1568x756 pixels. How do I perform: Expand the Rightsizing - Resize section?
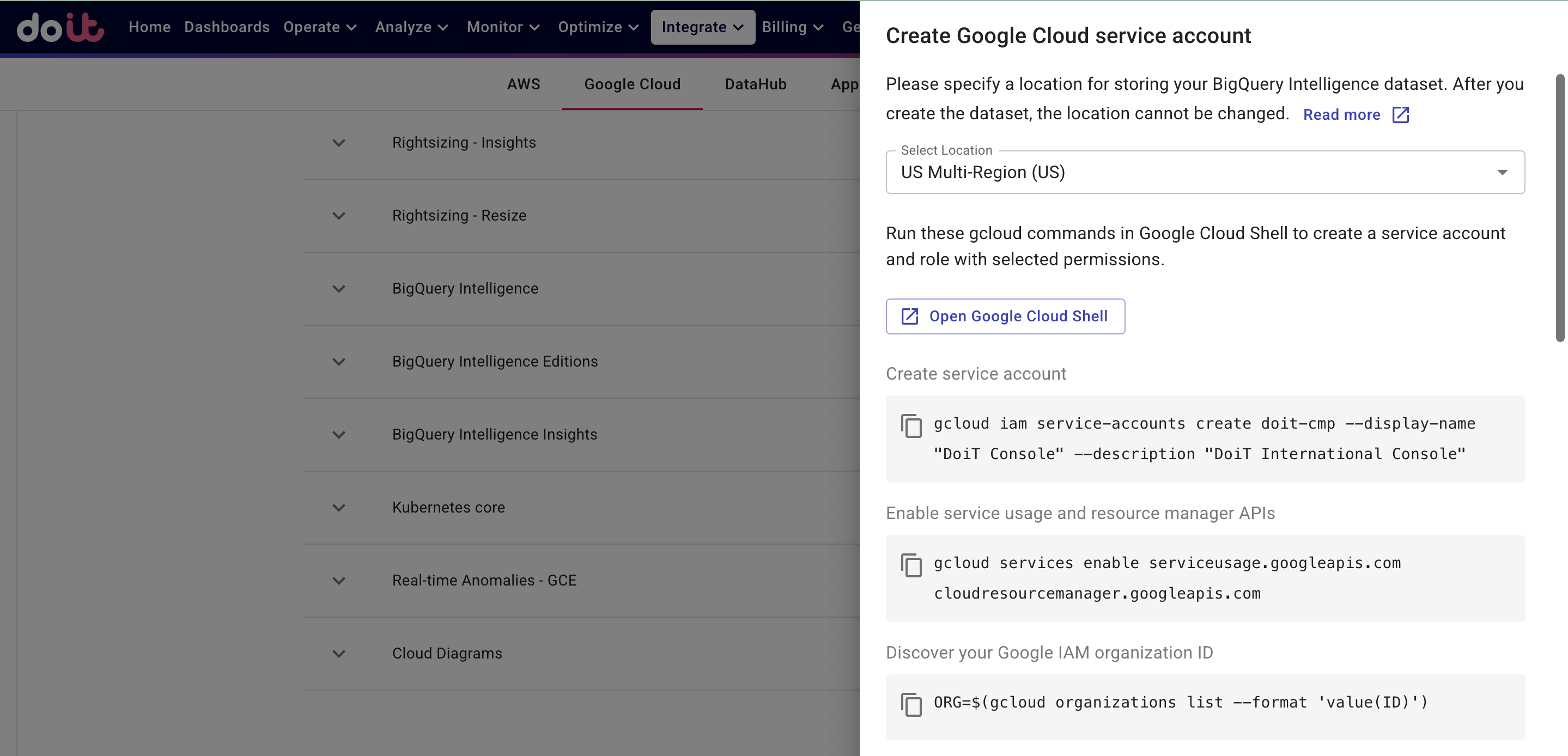tap(339, 216)
